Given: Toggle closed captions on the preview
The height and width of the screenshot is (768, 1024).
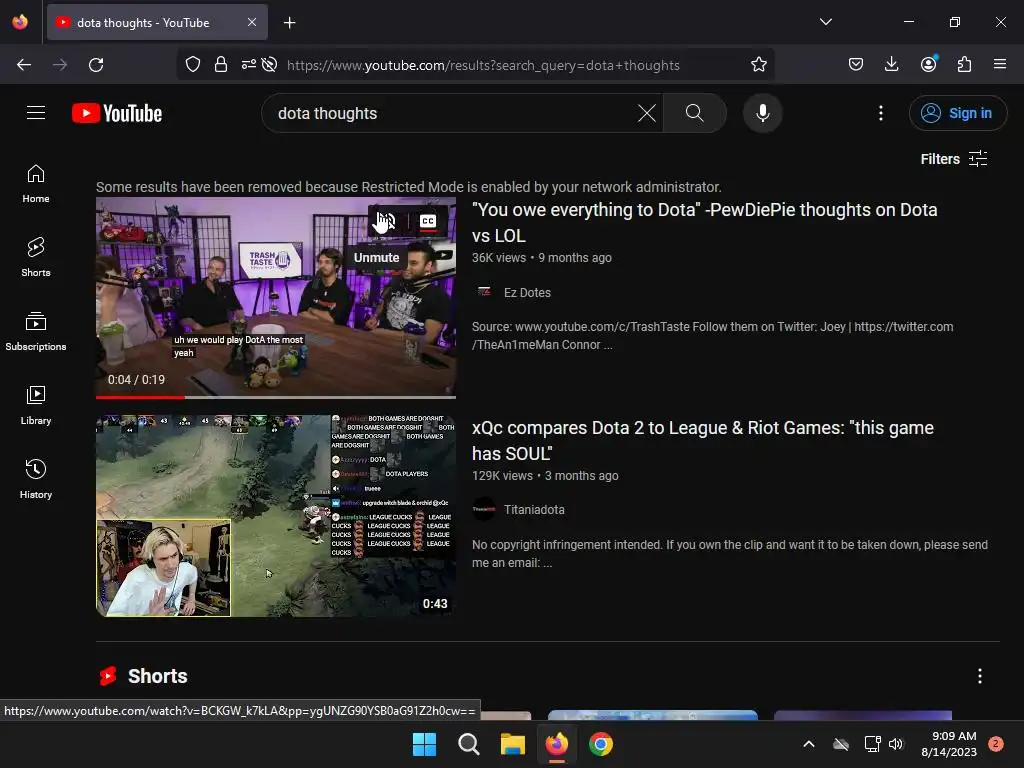Looking at the screenshot, I should point(428,221).
